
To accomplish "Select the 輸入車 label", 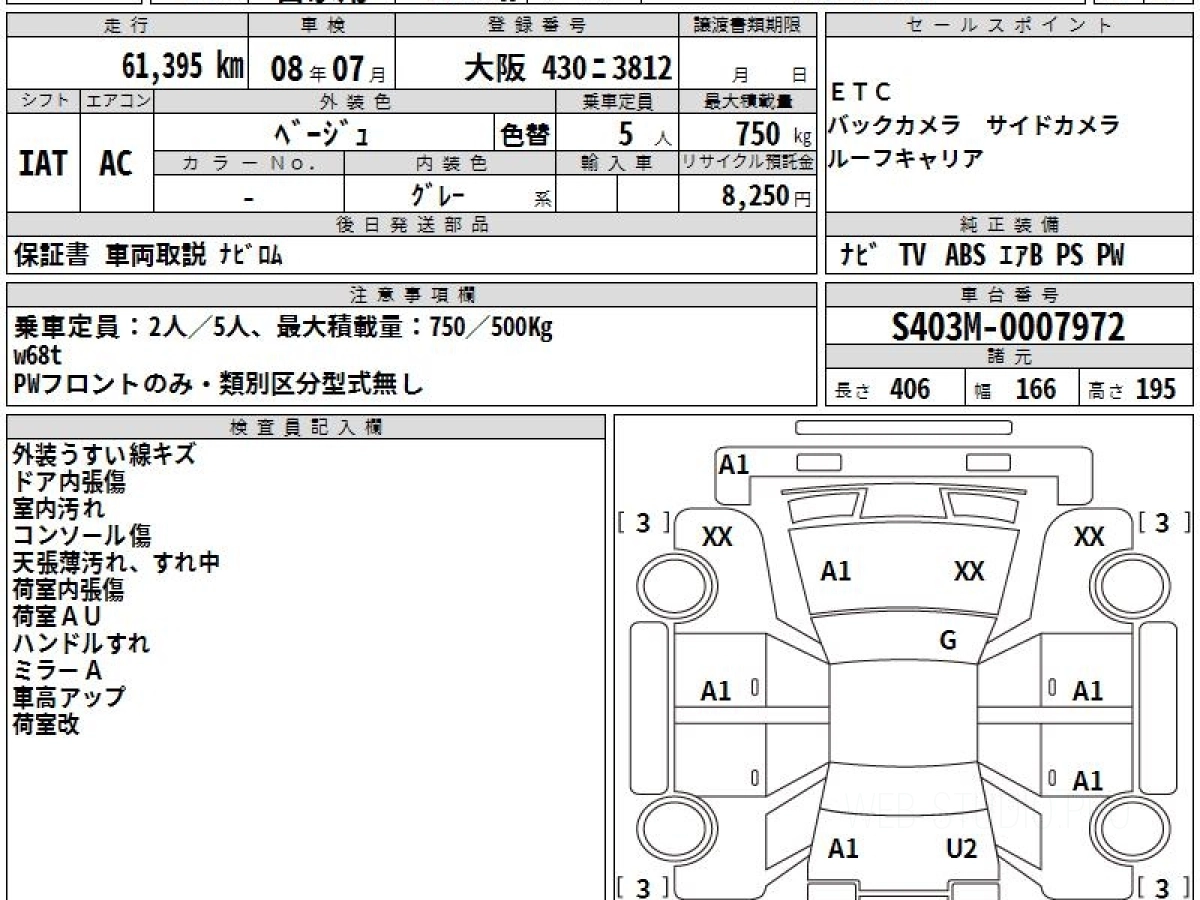I will pos(617,162).
